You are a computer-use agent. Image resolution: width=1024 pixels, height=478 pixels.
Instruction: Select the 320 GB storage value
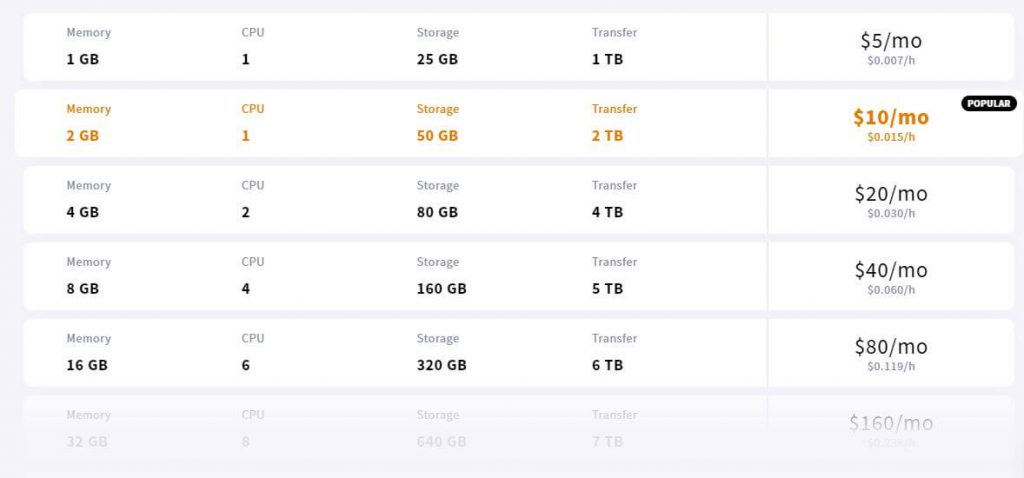coord(441,365)
